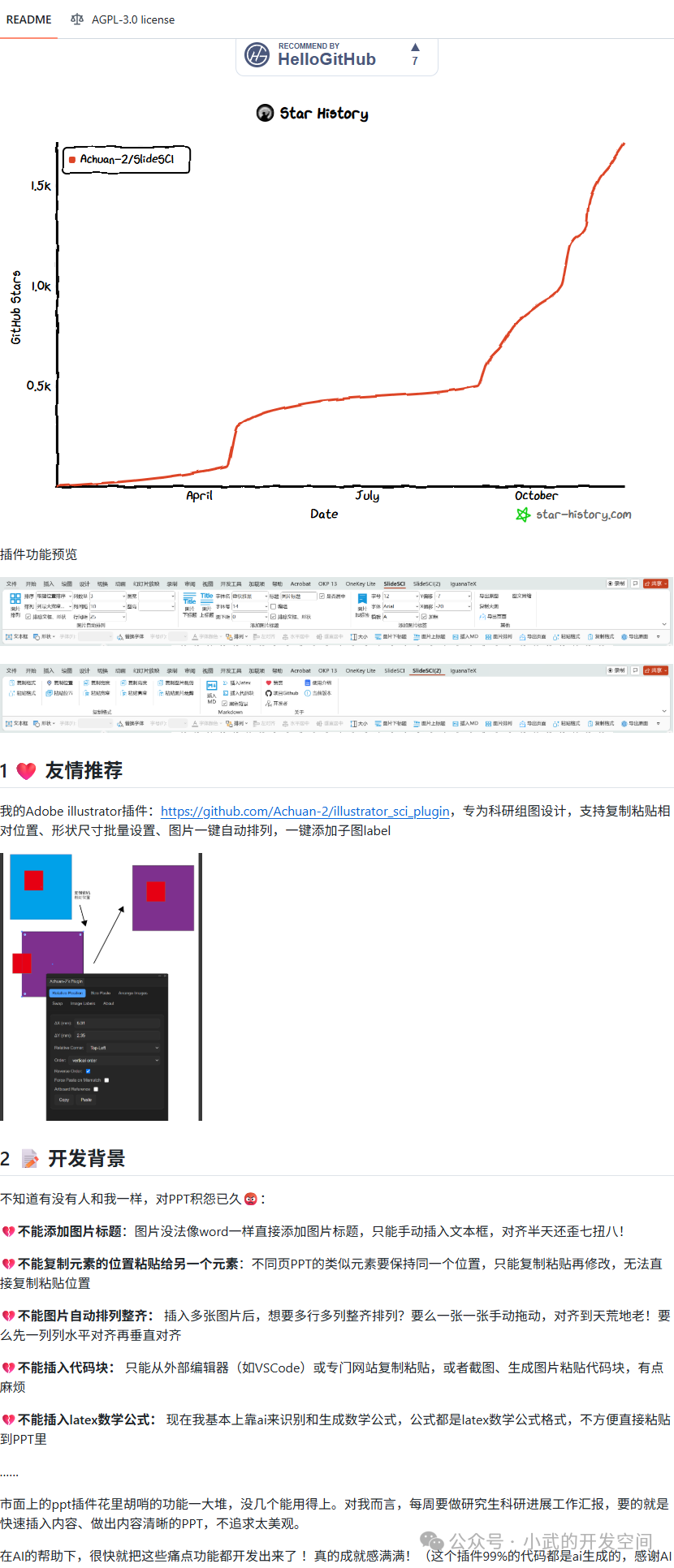Click the license scale icon

click(x=77, y=19)
